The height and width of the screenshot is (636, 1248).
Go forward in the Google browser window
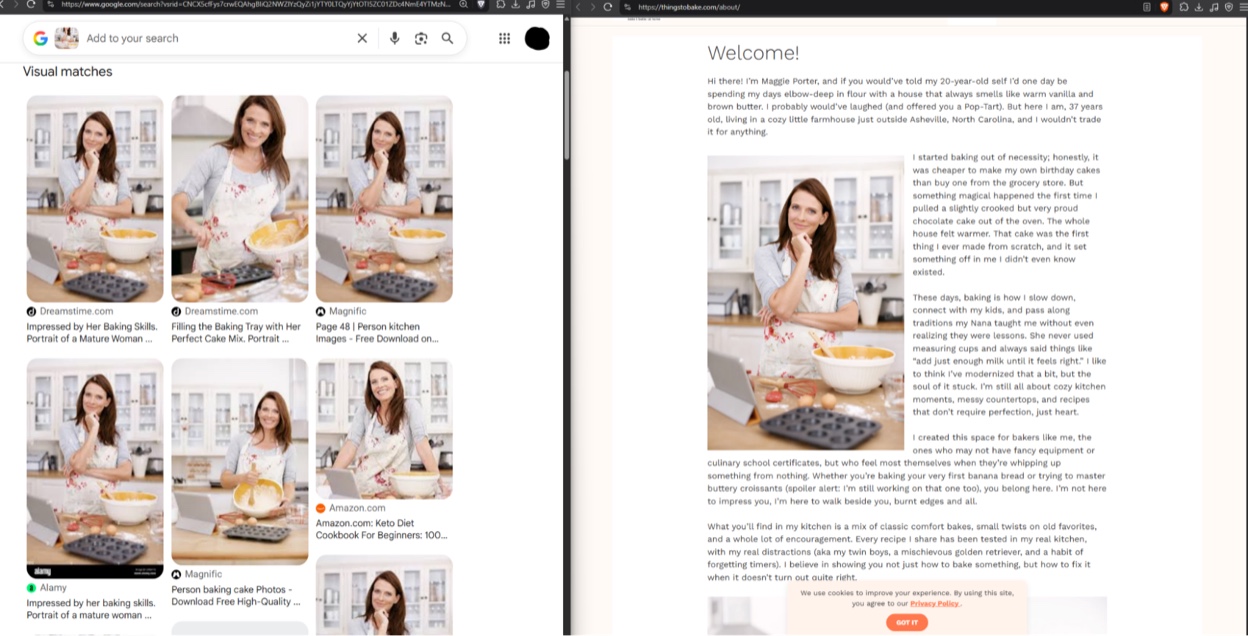(15, 5)
